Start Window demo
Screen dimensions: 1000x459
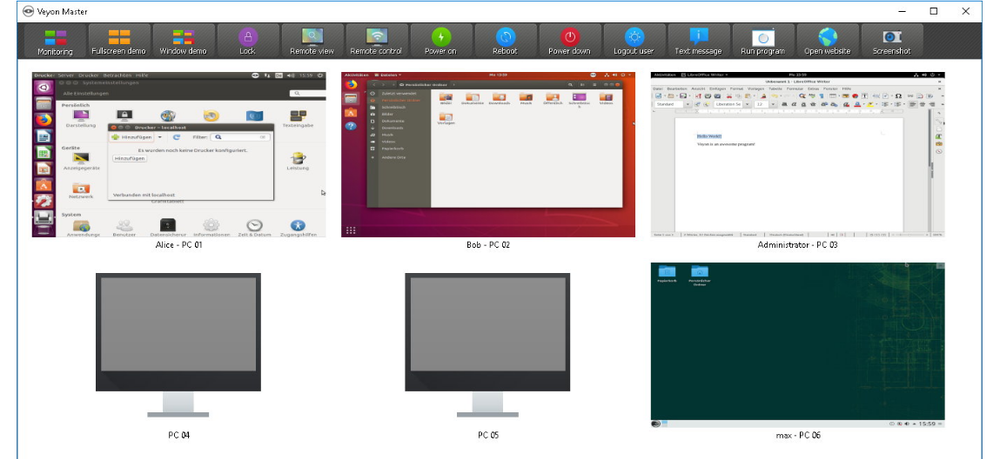click(184, 41)
